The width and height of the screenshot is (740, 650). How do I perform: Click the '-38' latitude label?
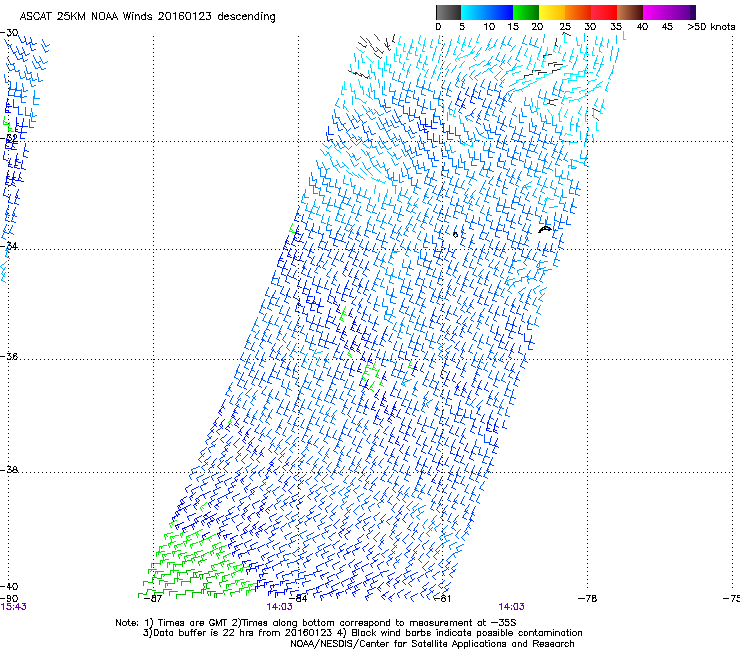[9, 470]
